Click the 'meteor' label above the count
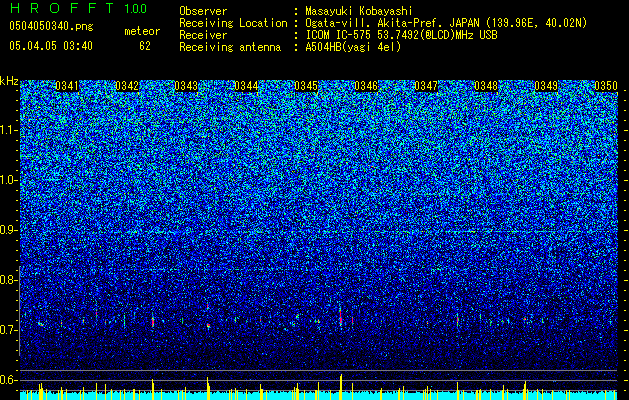Screen dimensions: 629x400 pyautogui.click(x=142, y=31)
